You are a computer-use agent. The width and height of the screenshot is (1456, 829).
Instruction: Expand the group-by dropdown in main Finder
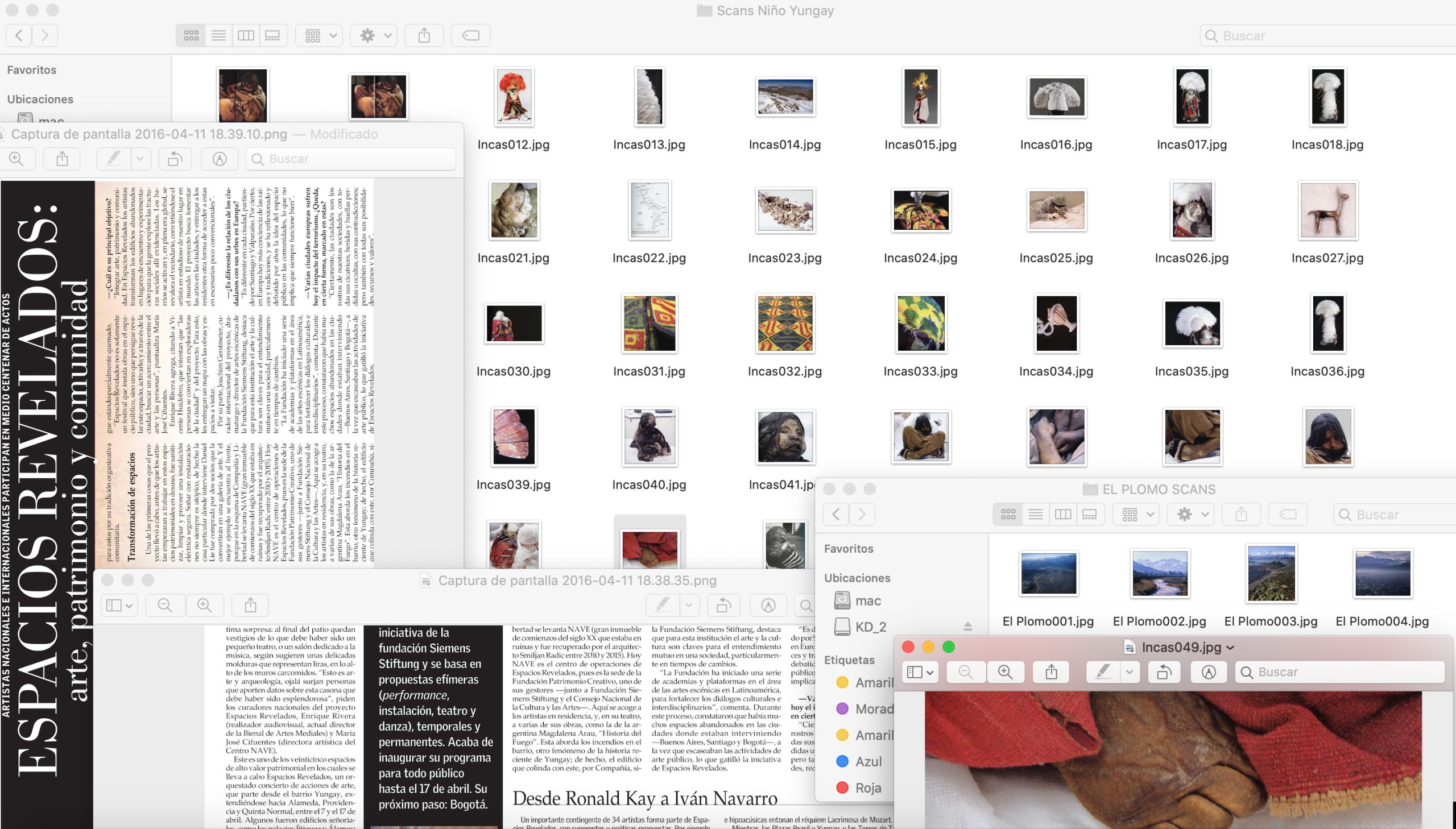click(x=319, y=36)
